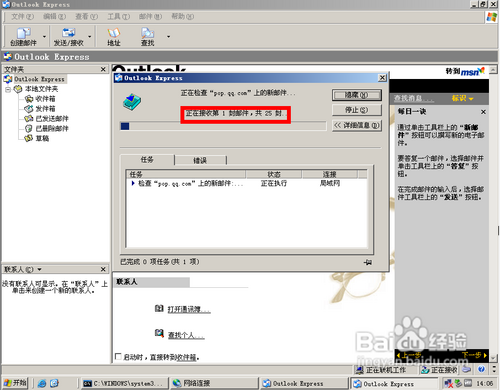500x390 pixels.
Task: Click the 隐藏 button in progress dialog
Action: click(x=356, y=95)
